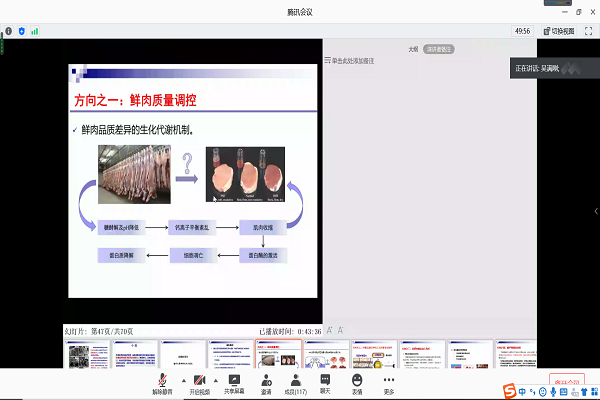This screenshot has width=600, height=400.
Task: Toggle the gray pill button above notes
Action: coord(439,48)
